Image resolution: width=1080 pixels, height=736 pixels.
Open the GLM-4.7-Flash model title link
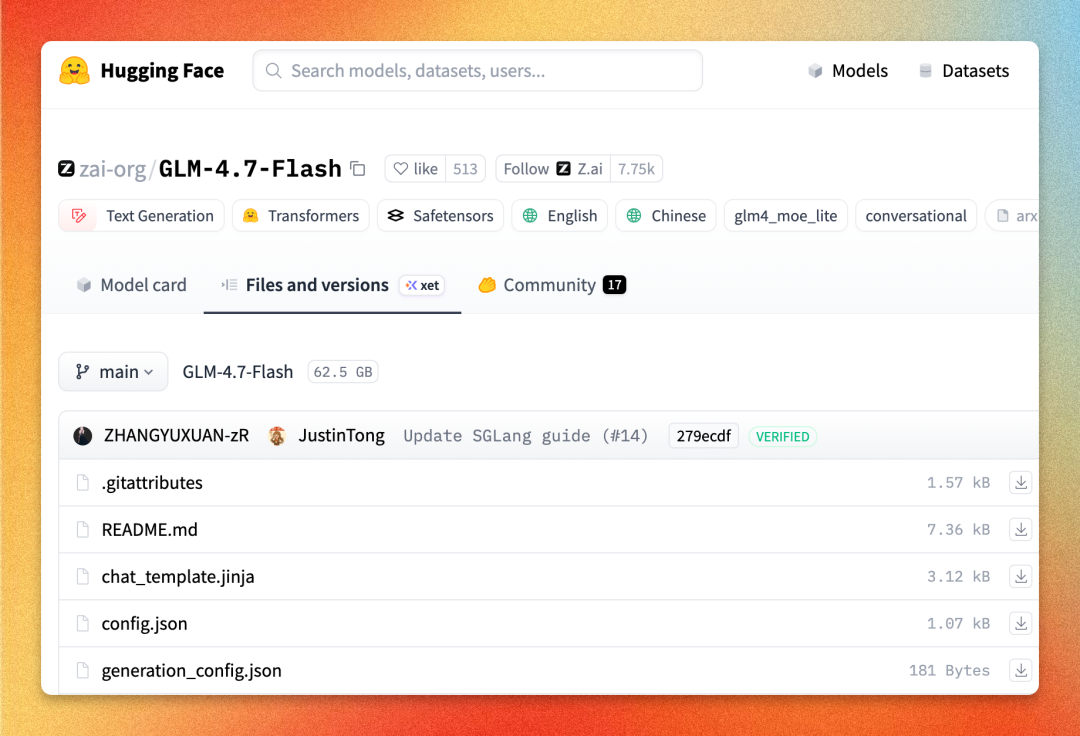(x=250, y=169)
